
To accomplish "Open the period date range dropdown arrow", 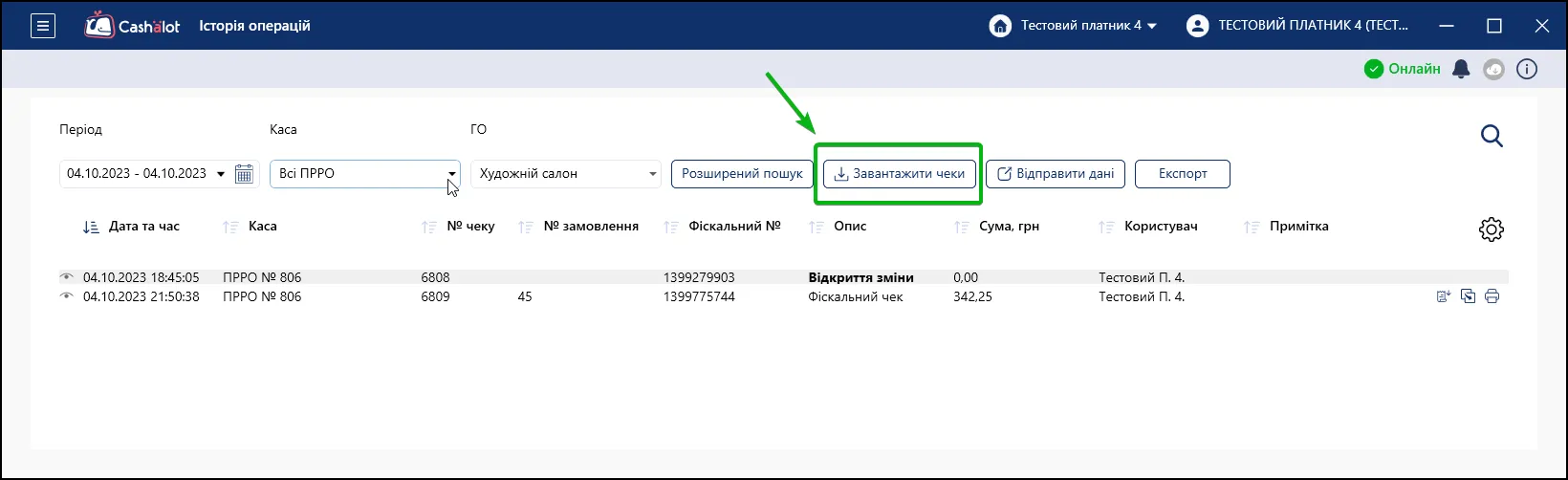I will point(221,174).
